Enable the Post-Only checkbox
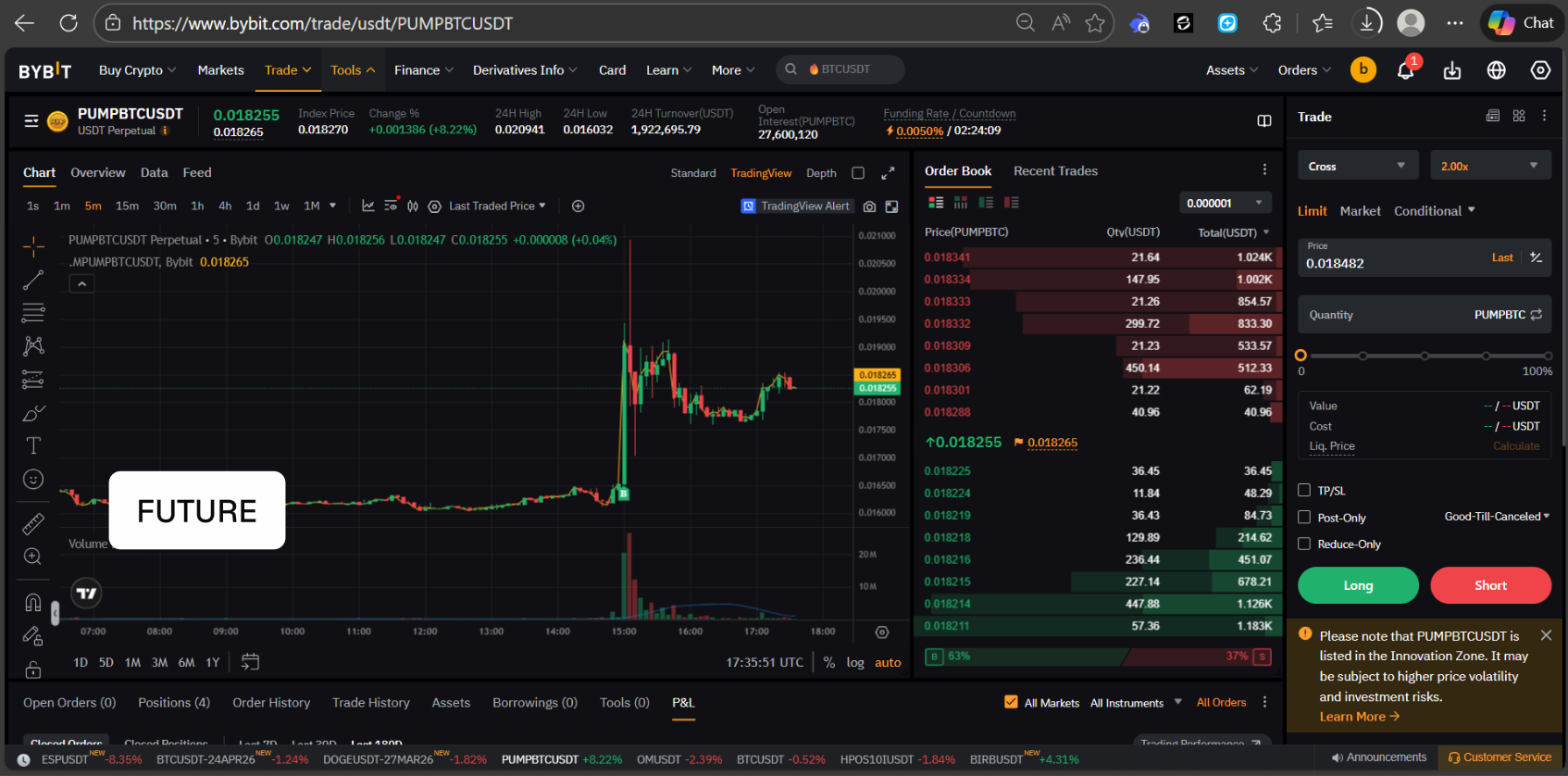Screen dimensions: 1568x776 click(x=1304, y=517)
